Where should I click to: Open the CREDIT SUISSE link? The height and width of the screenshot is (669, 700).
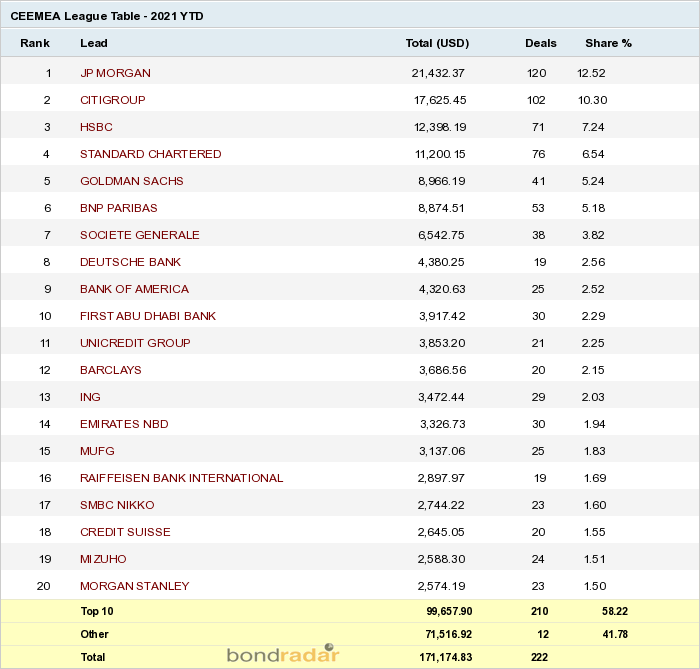[x=125, y=532]
